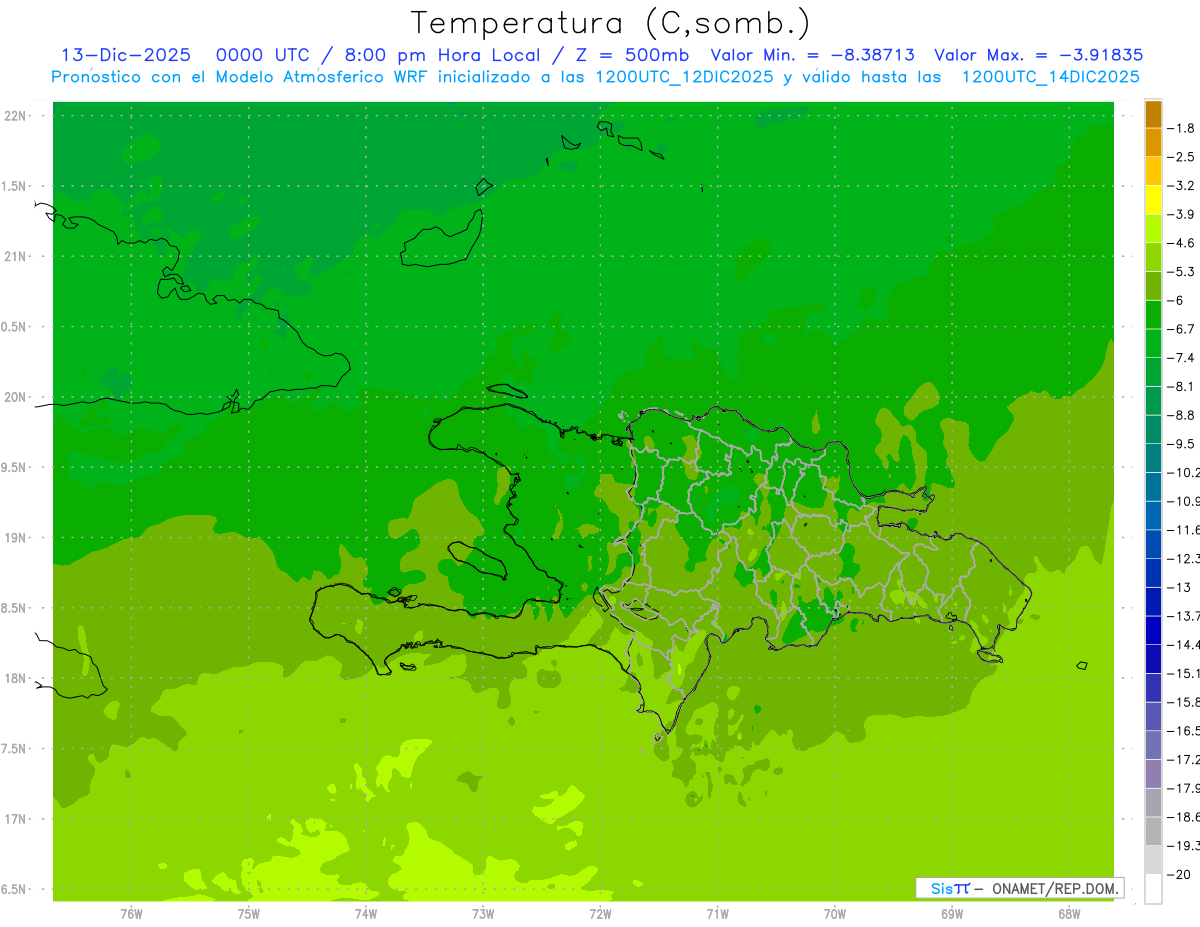Click the "76W" longitude label
The width and height of the screenshot is (1200, 927).
tap(131, 914)
